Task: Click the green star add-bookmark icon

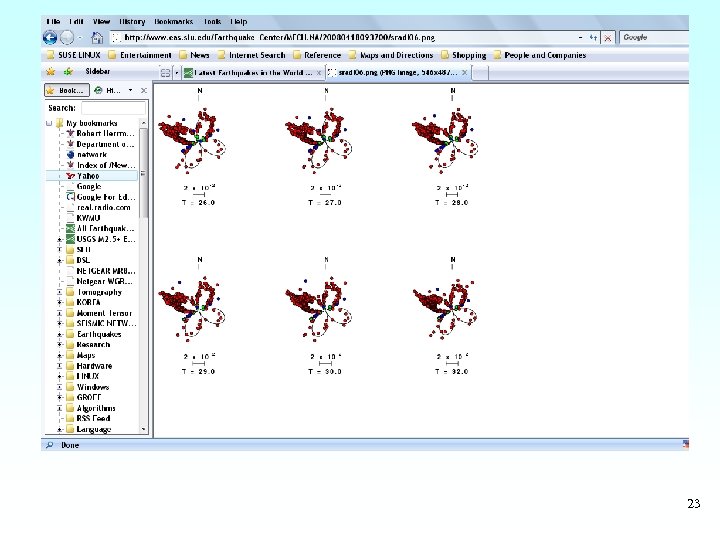Action: (x=68, y=72)
